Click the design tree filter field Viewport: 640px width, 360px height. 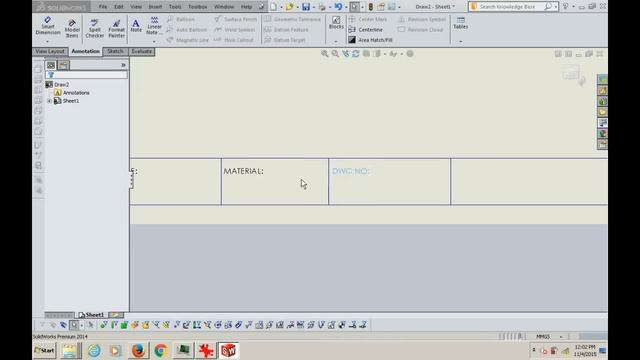coord(87,75)
